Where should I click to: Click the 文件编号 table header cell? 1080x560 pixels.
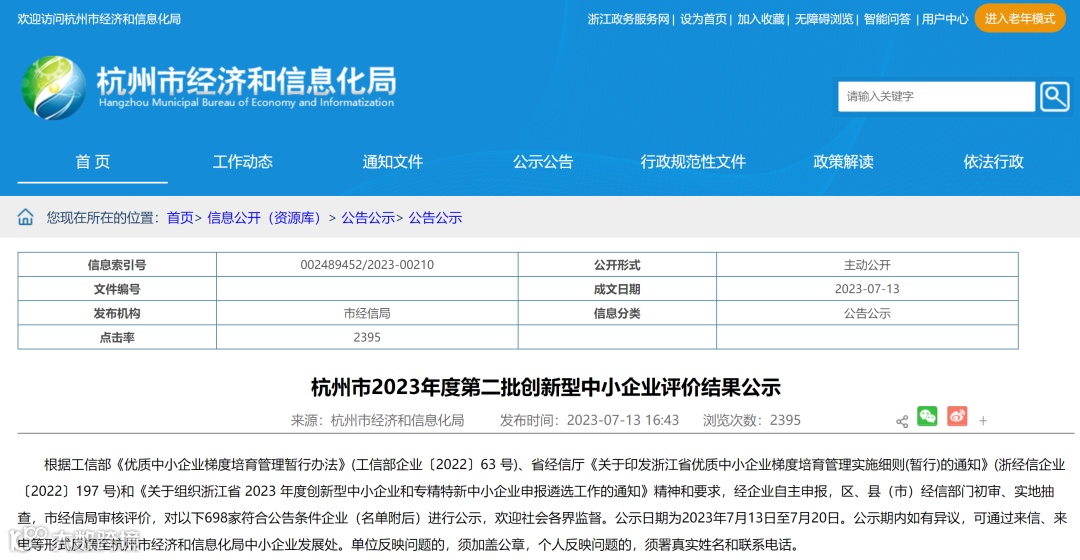tap(117, 289)
